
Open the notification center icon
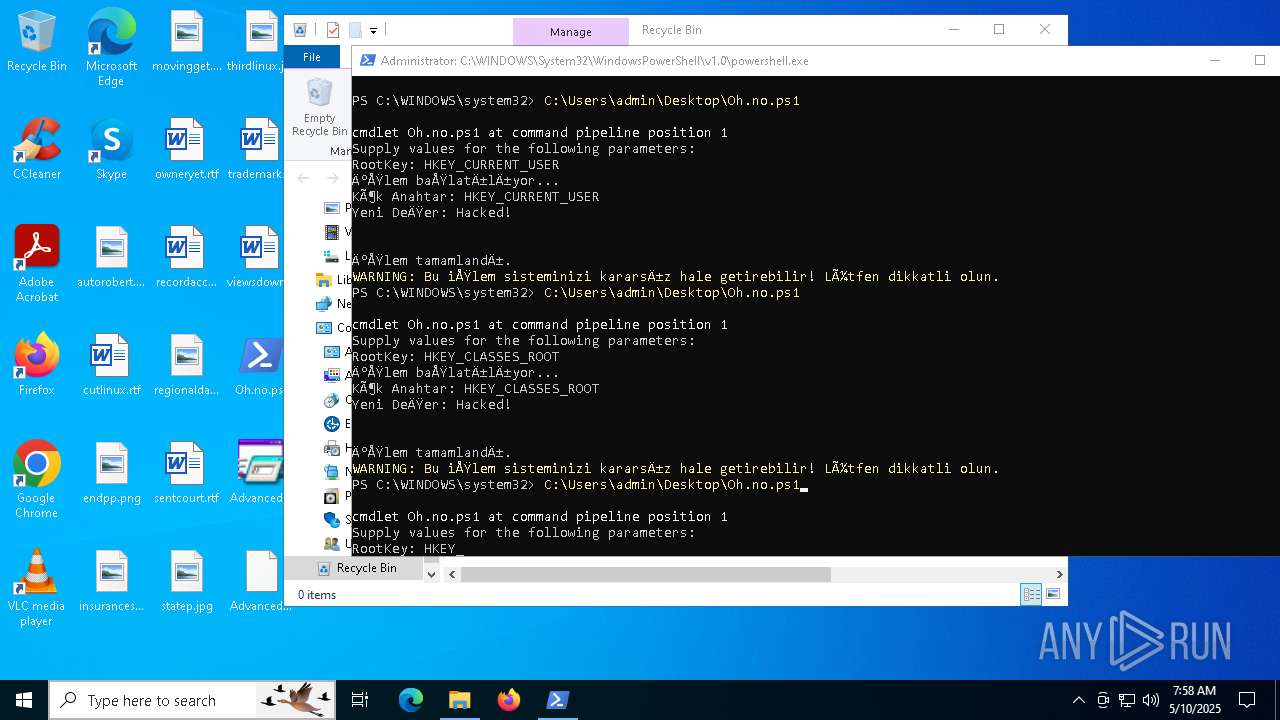tap(1247, 700)
